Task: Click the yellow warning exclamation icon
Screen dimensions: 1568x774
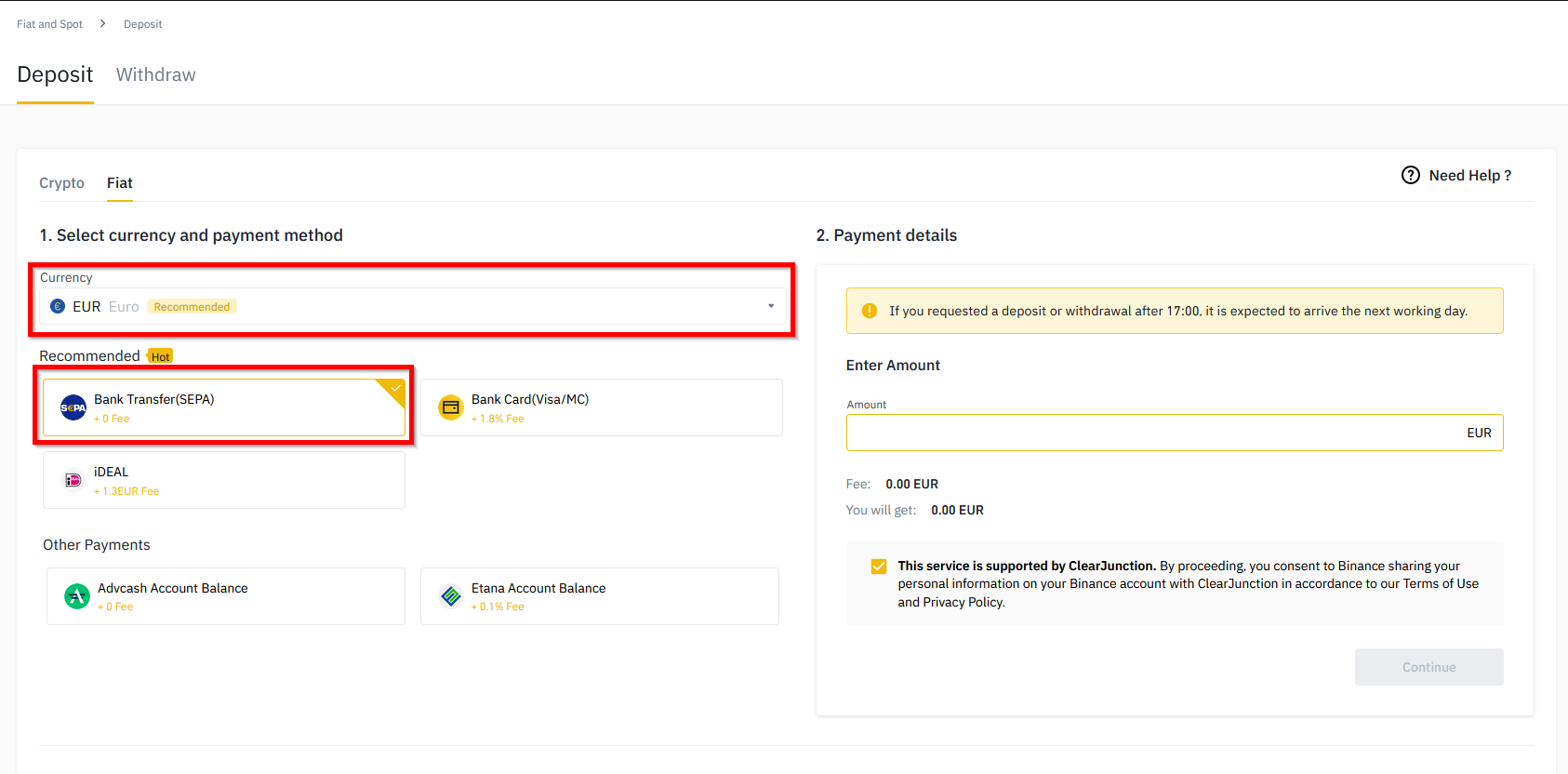Action: 870,311
